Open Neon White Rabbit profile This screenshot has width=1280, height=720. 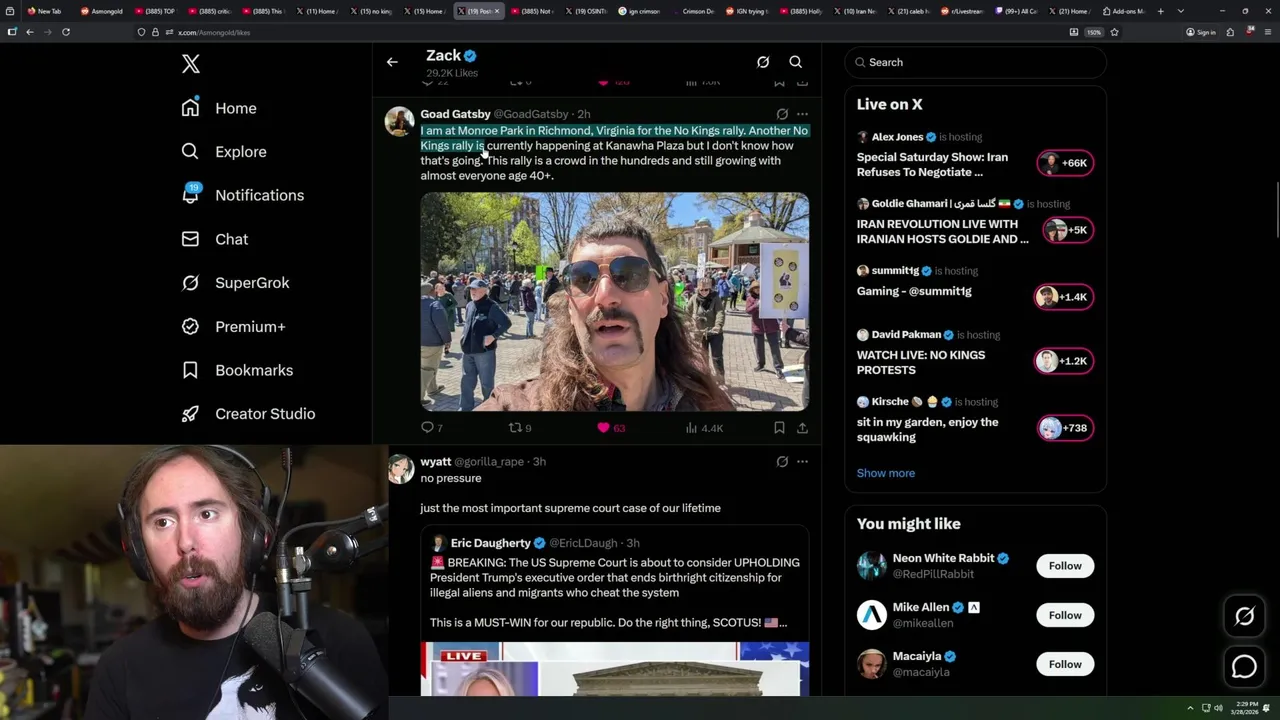(x=942, y=558)
